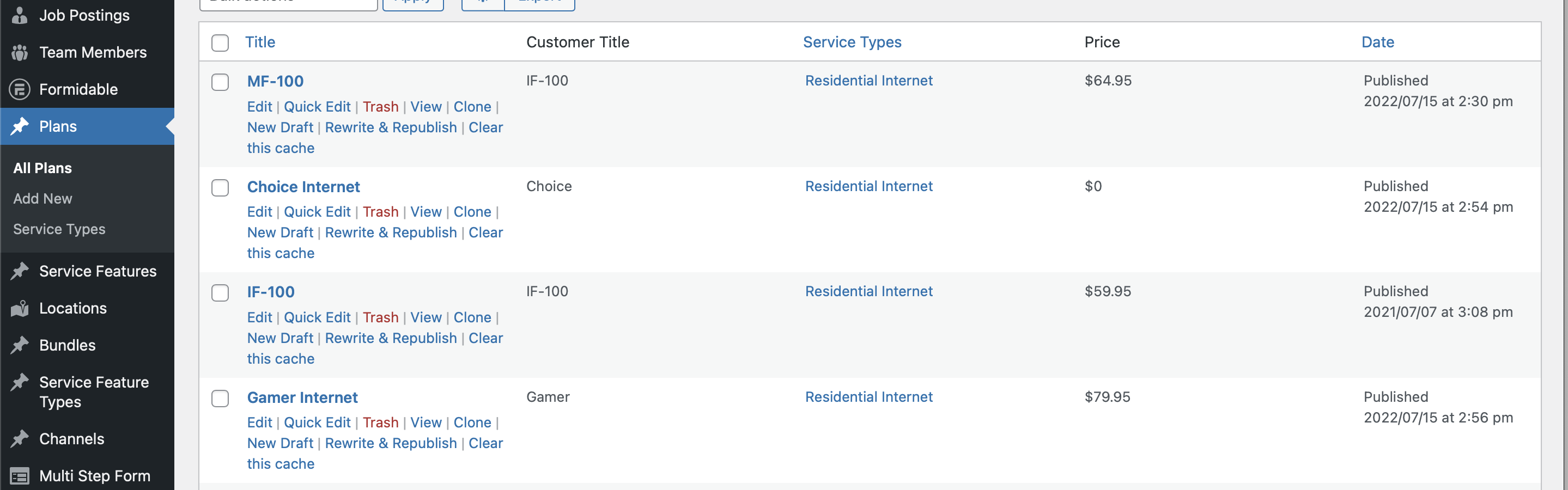Open the Choice Internet plan title
Viewport: 1568px width, 490px height.
pos(303,187)
